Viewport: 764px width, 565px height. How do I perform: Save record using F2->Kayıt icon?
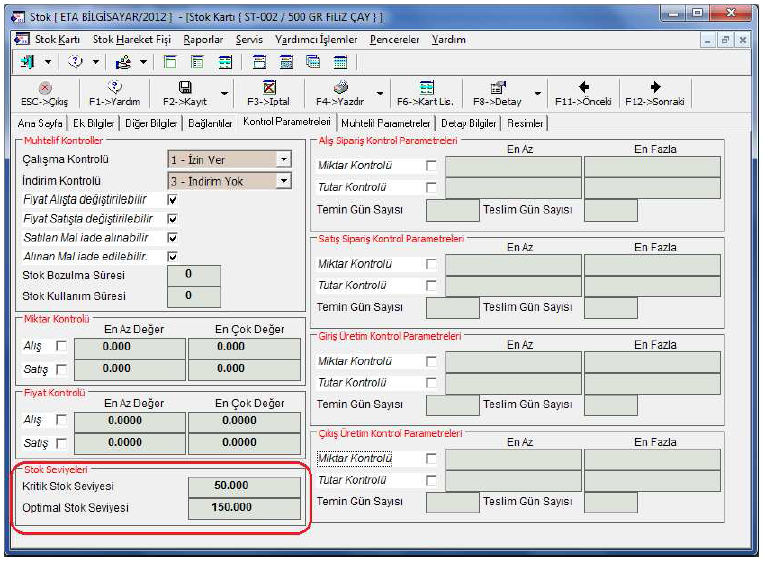184,88
